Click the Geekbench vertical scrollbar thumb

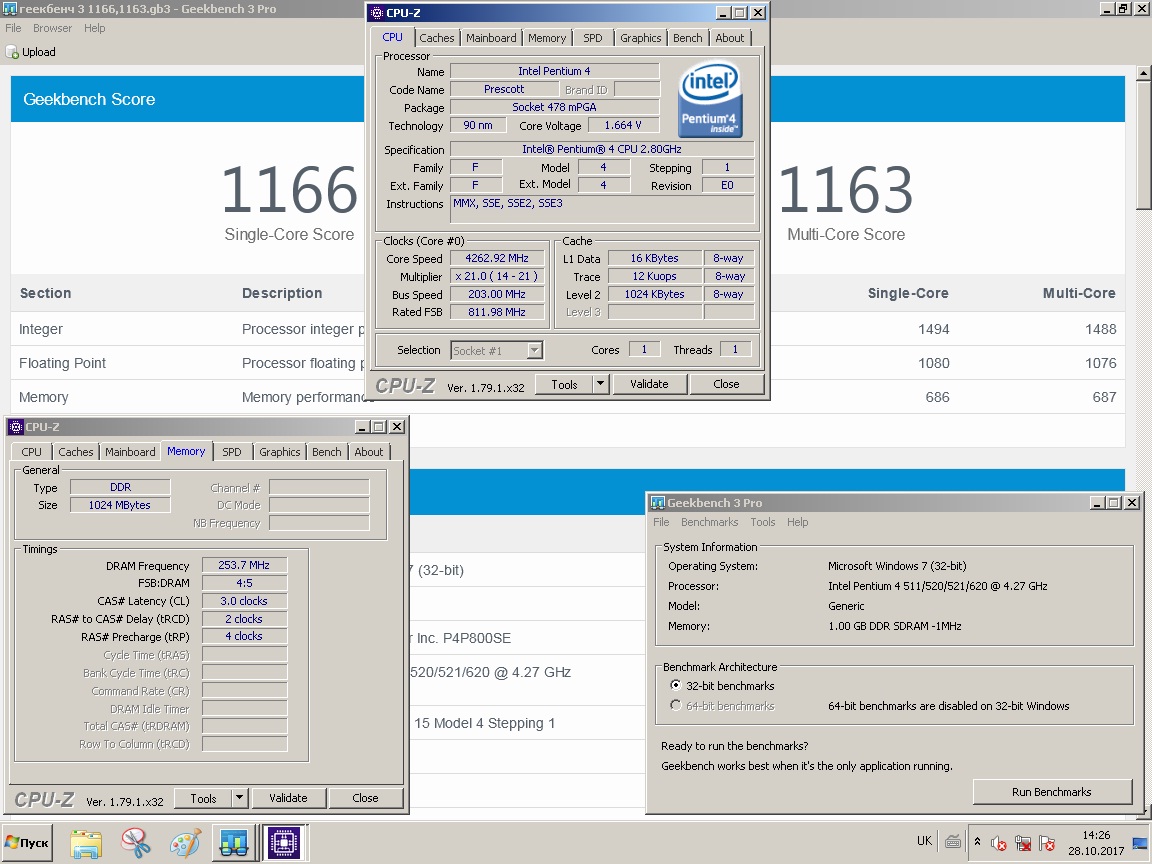(1143, 147)
